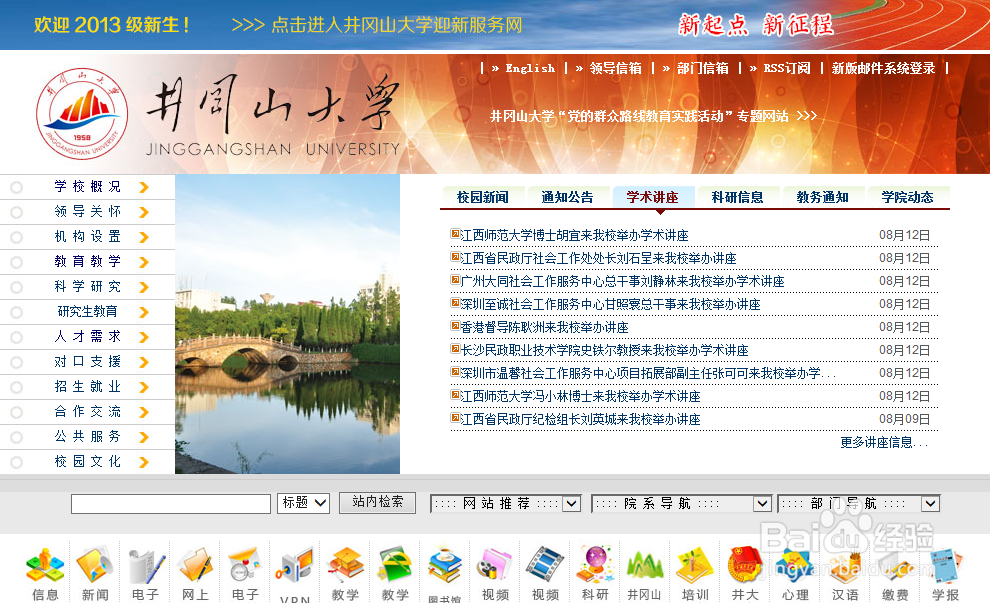Viewport: 990px width, 603px height.
Task: Open the 人才需求 sidebar menu item
Action: tap(87, 337)
